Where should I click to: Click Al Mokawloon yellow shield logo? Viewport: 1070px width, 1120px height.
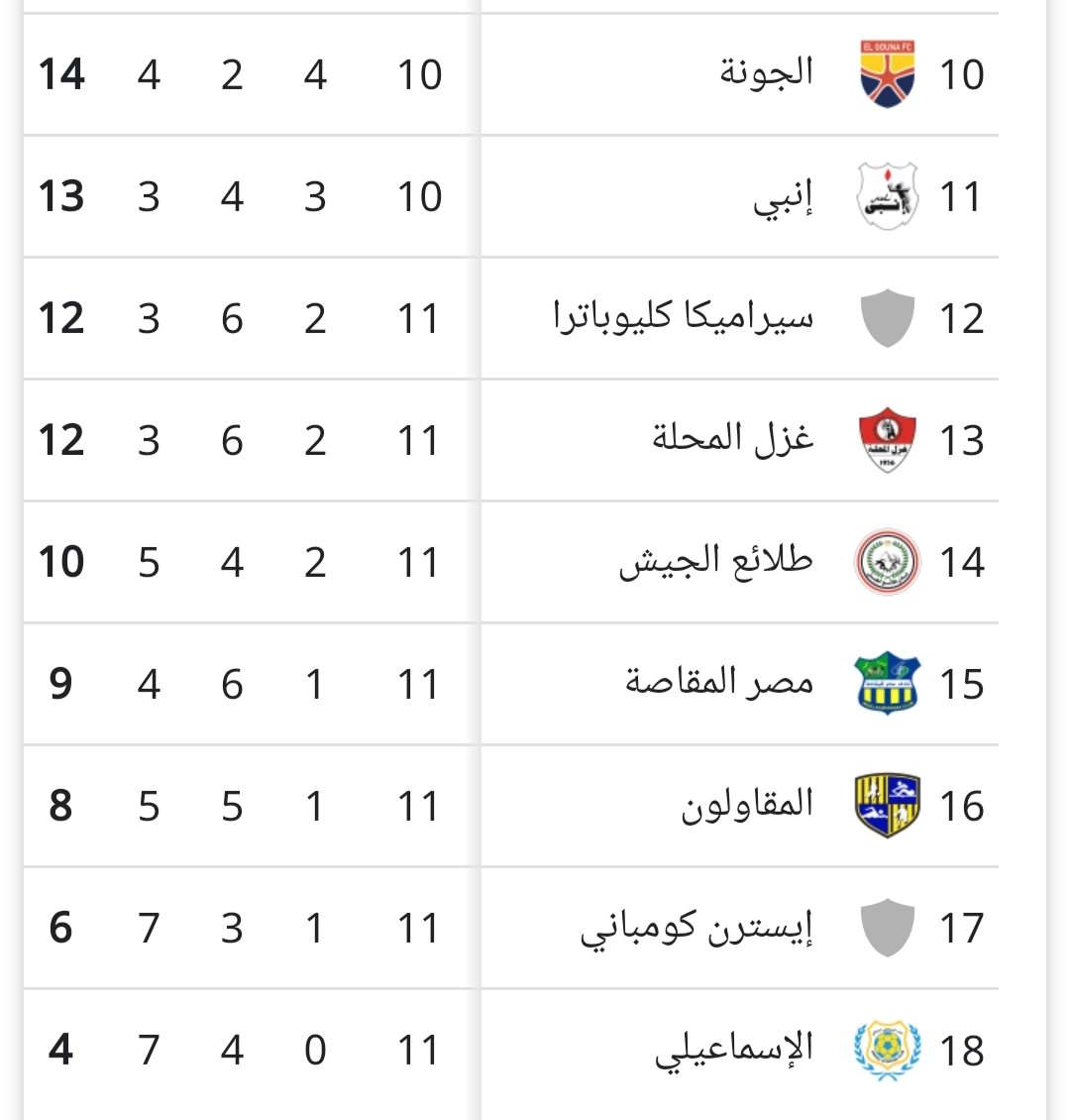[888, 806]
